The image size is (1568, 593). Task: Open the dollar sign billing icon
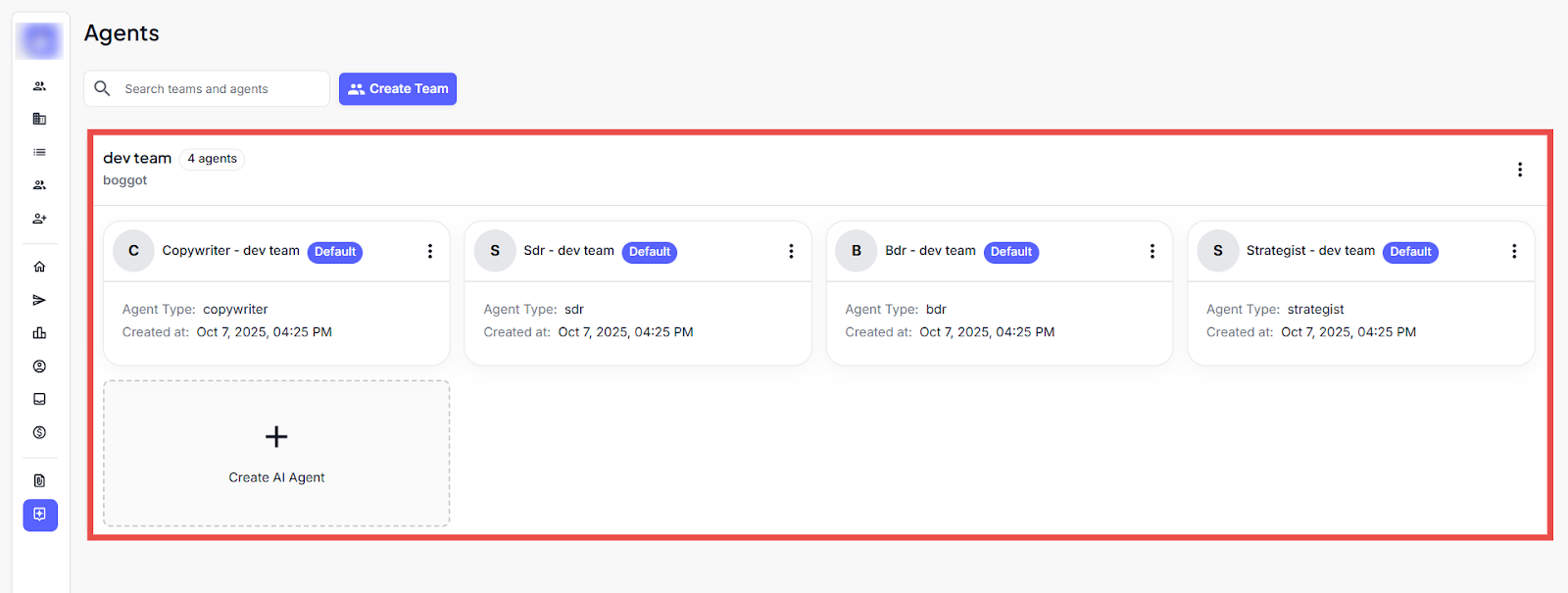point(39,432)
